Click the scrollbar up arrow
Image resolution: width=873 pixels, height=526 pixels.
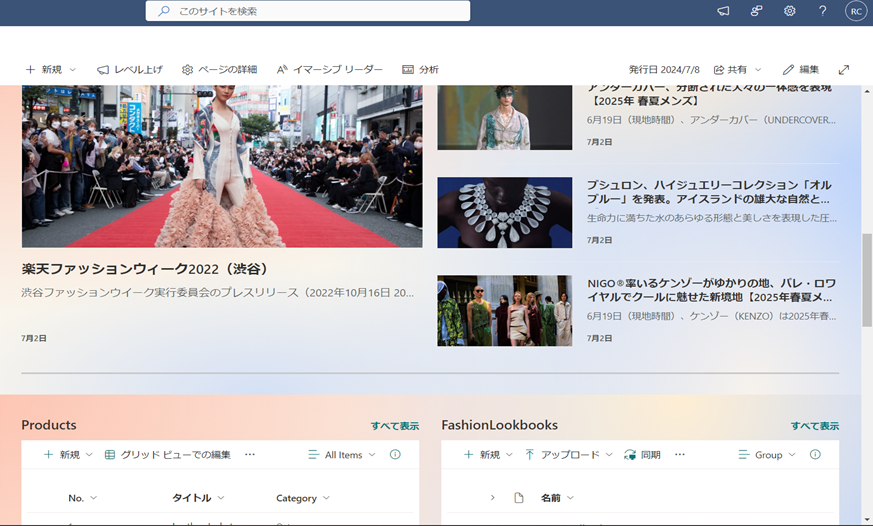tap(867, 91)
